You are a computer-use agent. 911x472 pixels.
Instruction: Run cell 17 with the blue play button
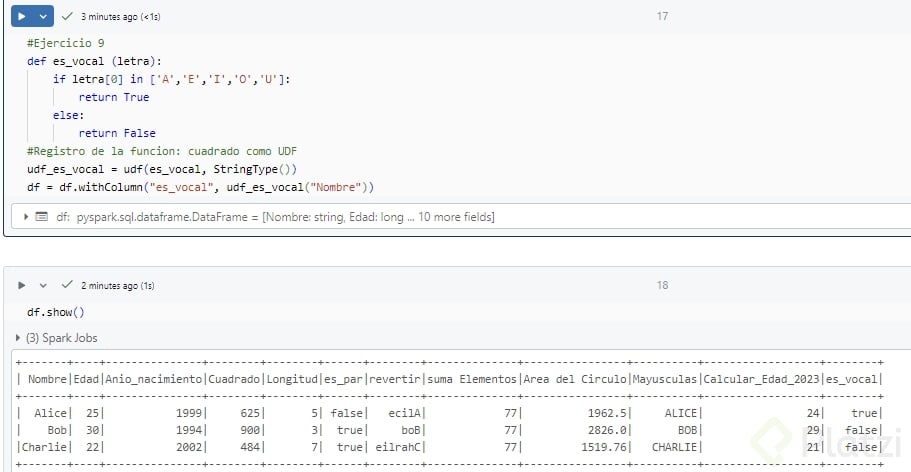(21, 17)
